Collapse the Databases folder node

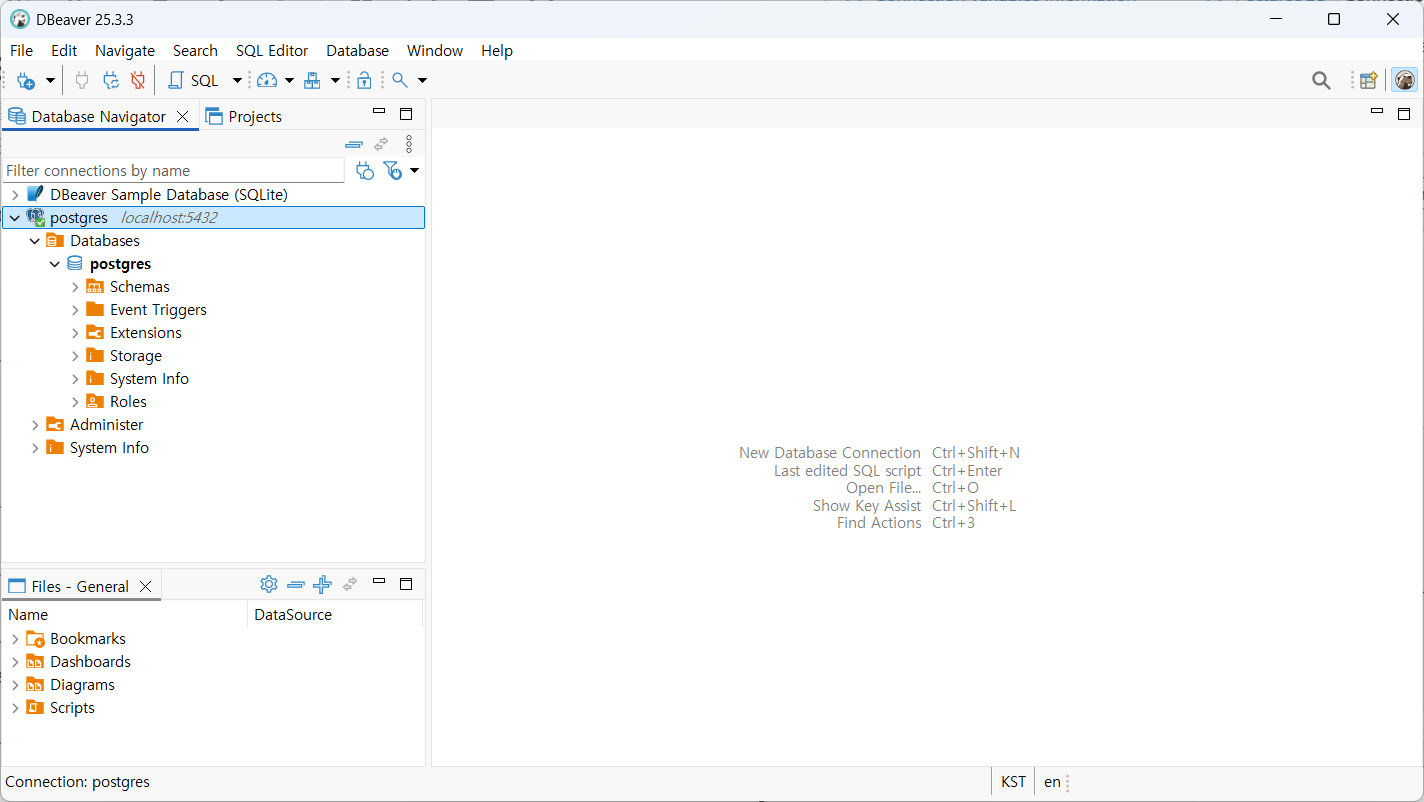point(35,241)
